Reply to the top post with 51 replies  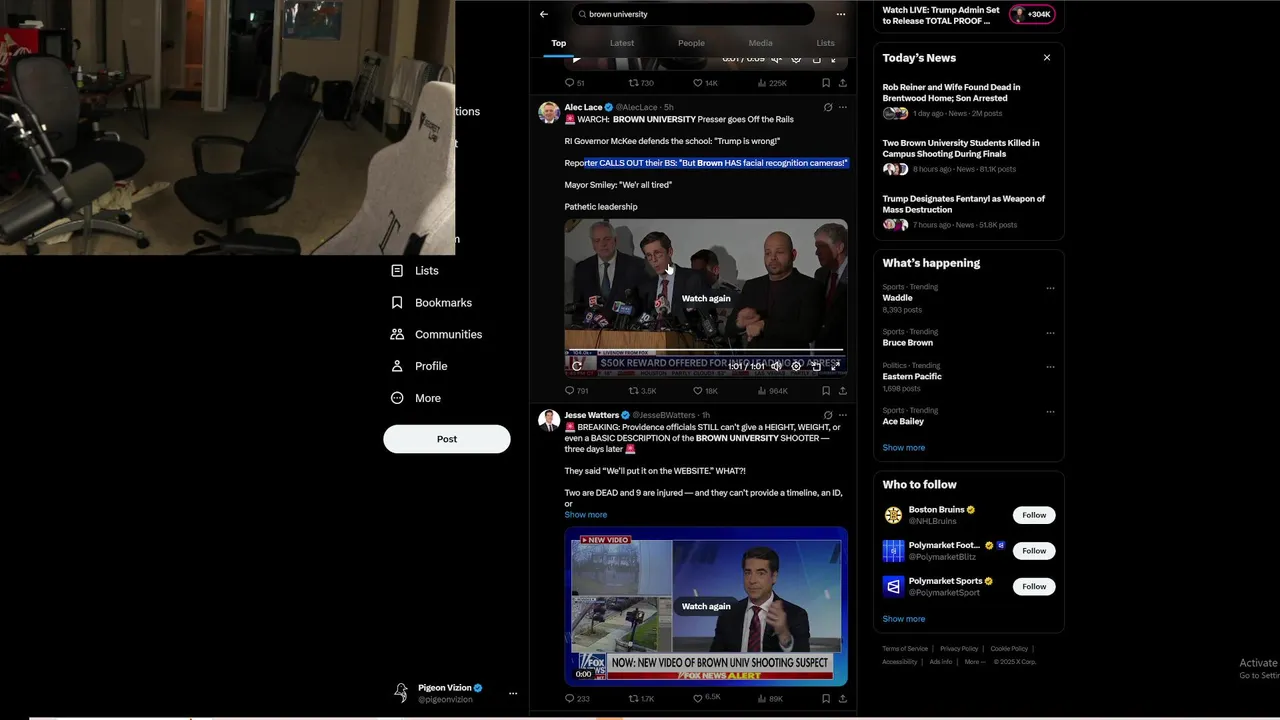coord(574,83)
